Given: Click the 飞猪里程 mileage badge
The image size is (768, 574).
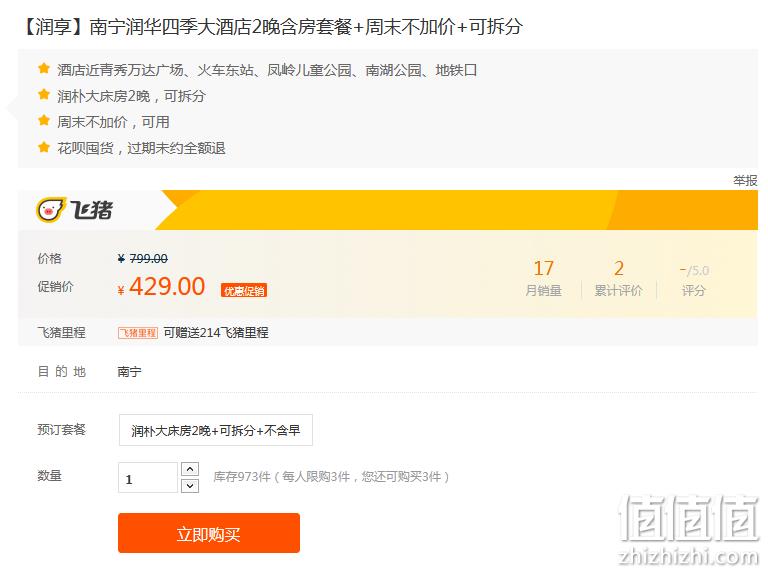Looking at the screenshot, I should (138, 333).
